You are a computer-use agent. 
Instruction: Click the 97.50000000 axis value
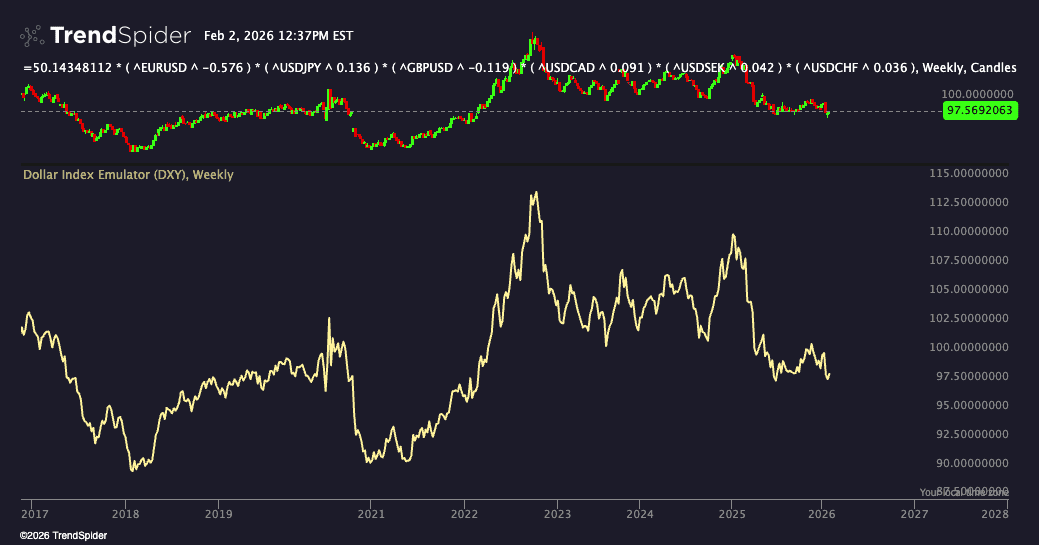click(x=972, y=377)
